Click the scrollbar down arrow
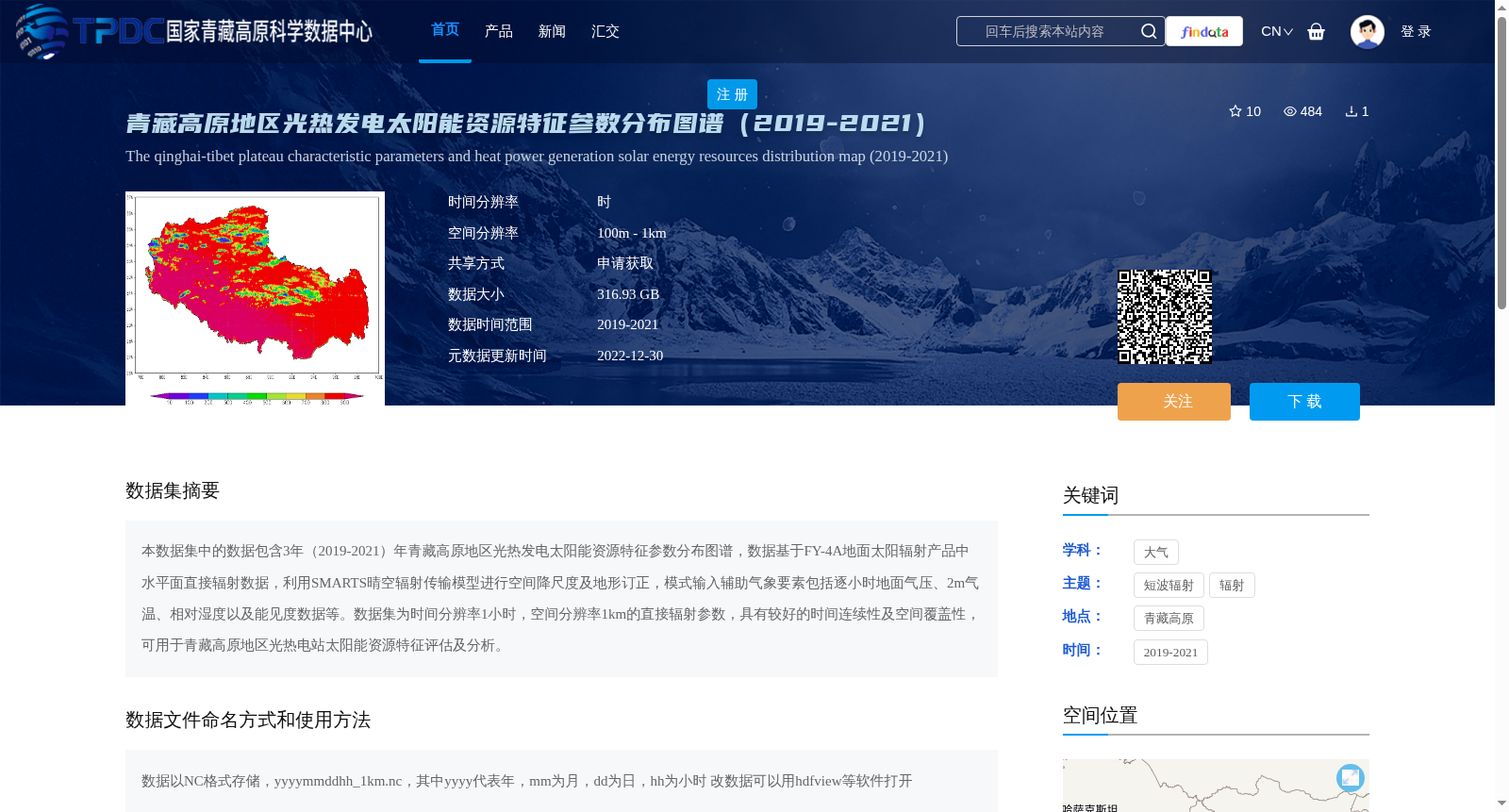 click(x=1501, y=804)
